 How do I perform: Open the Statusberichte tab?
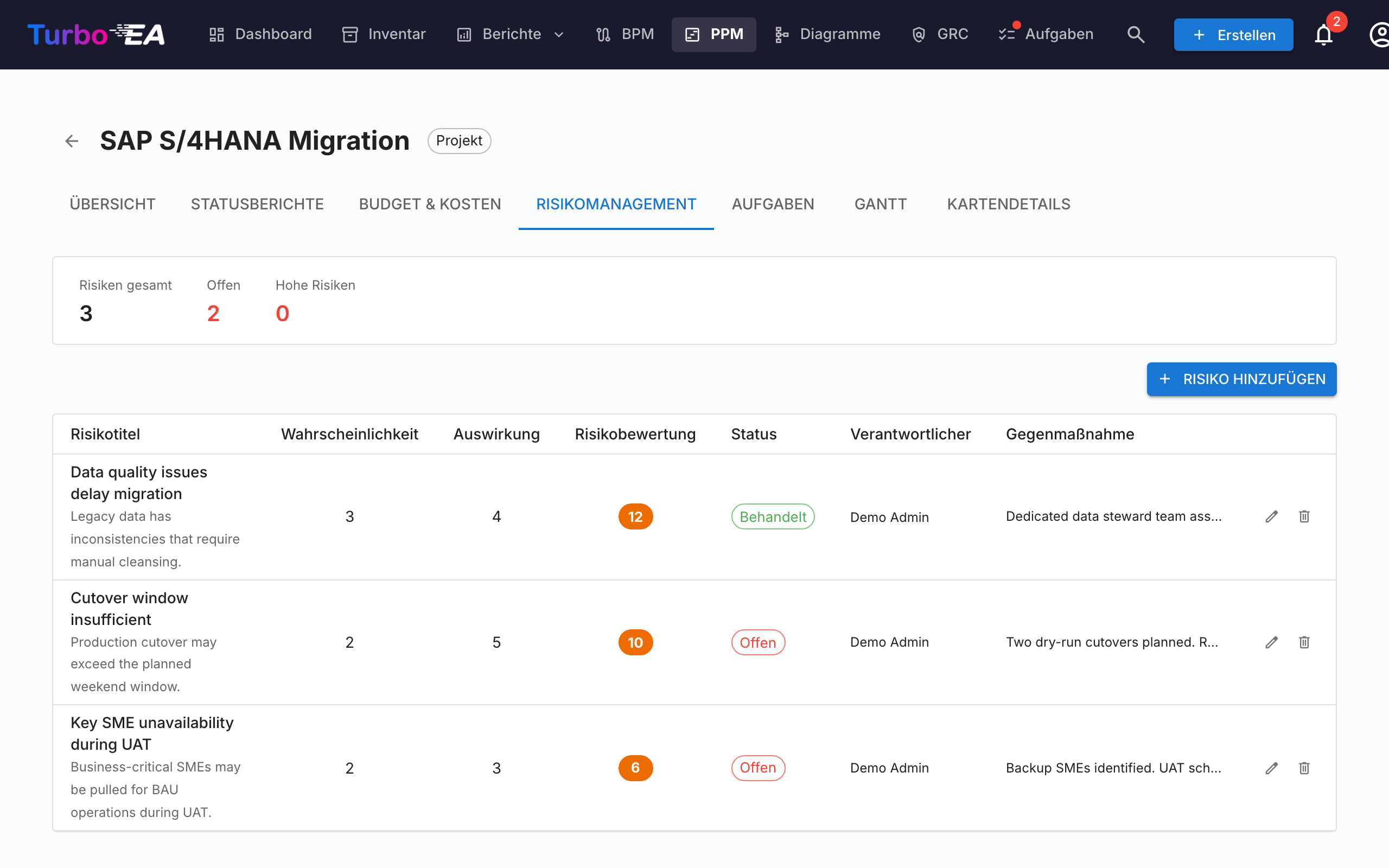click(257, 205)
